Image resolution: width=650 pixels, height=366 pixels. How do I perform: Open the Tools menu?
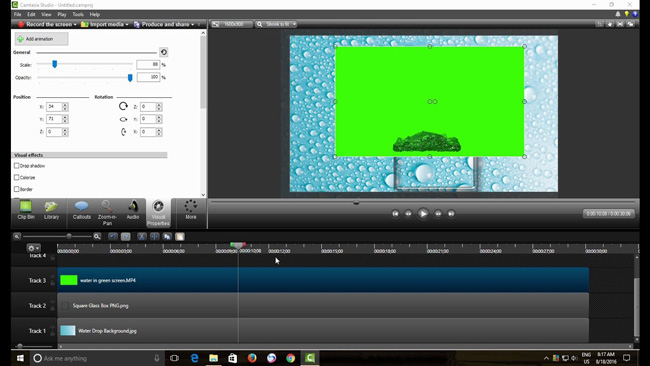coord(78,15)
